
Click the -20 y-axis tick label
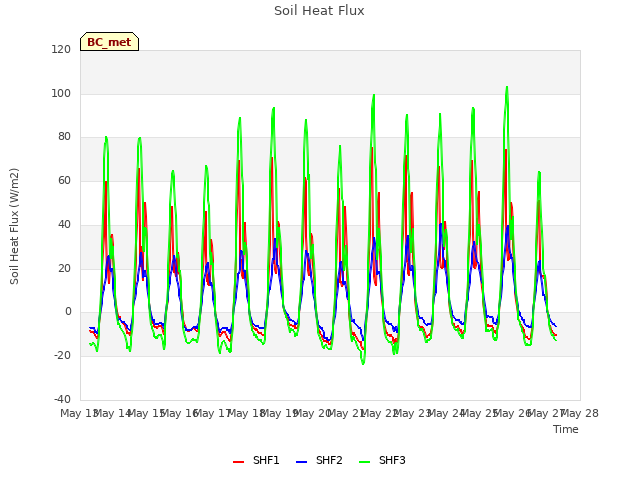(62, 356)
